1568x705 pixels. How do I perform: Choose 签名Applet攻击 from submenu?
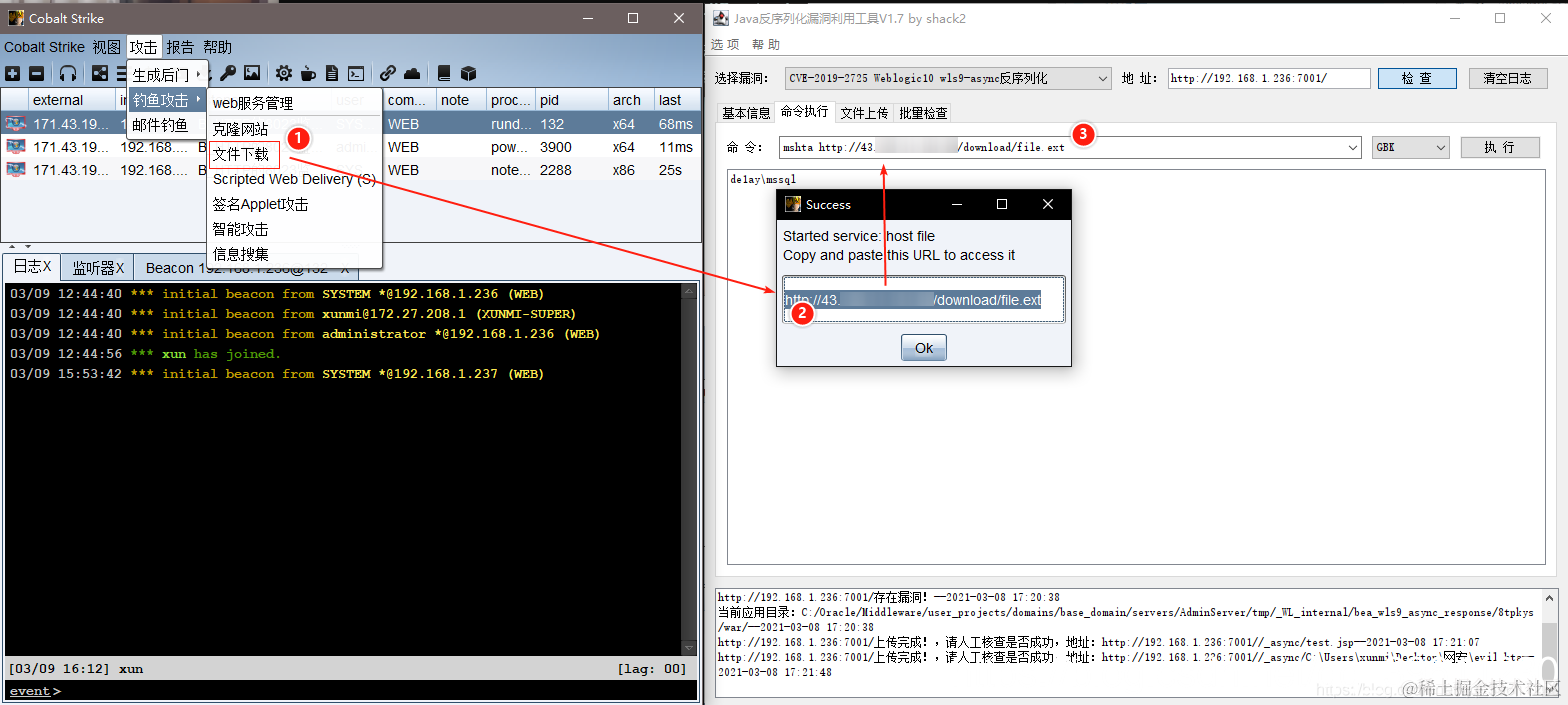(295, 204)
